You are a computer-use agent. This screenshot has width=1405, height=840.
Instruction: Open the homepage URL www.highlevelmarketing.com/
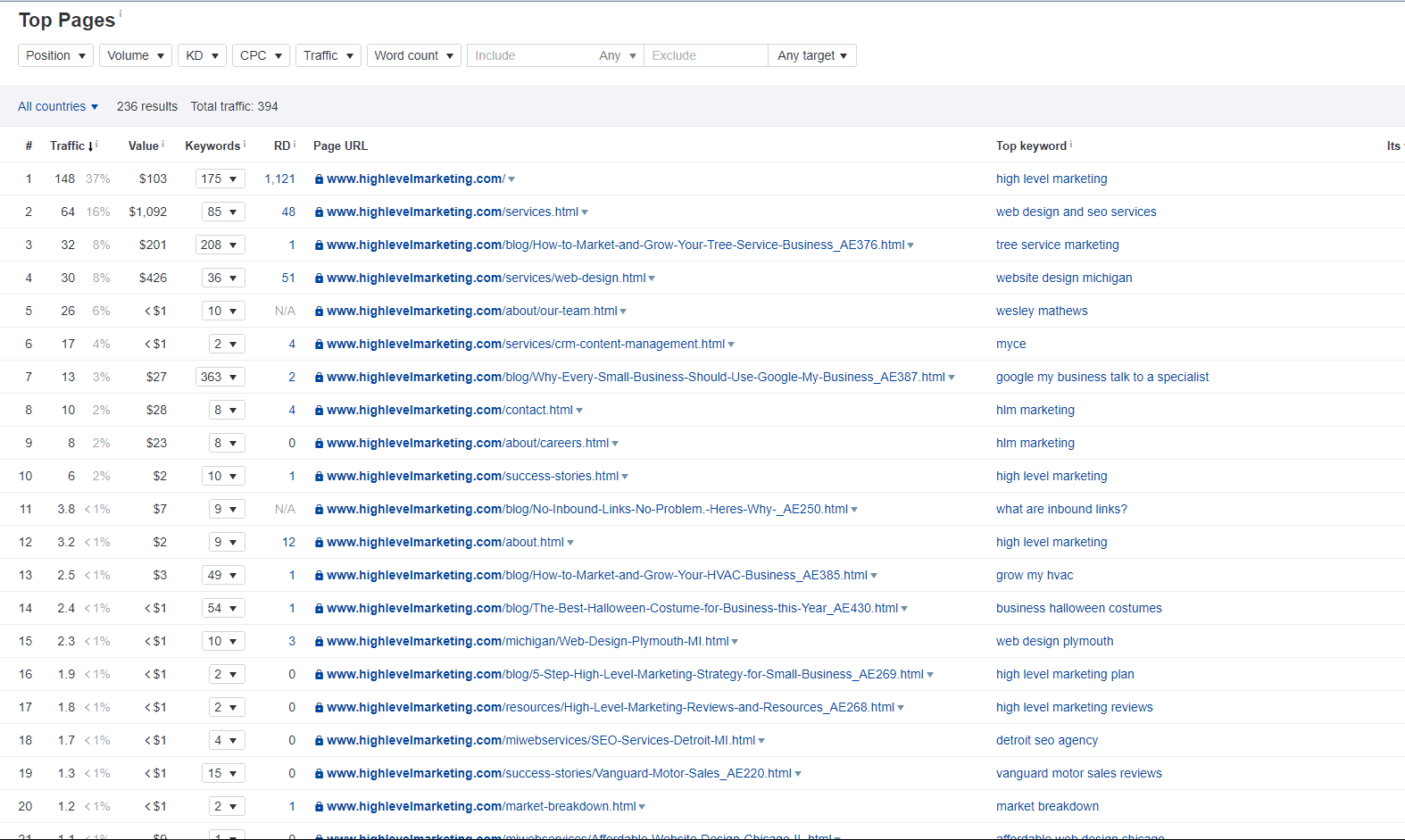416,179
